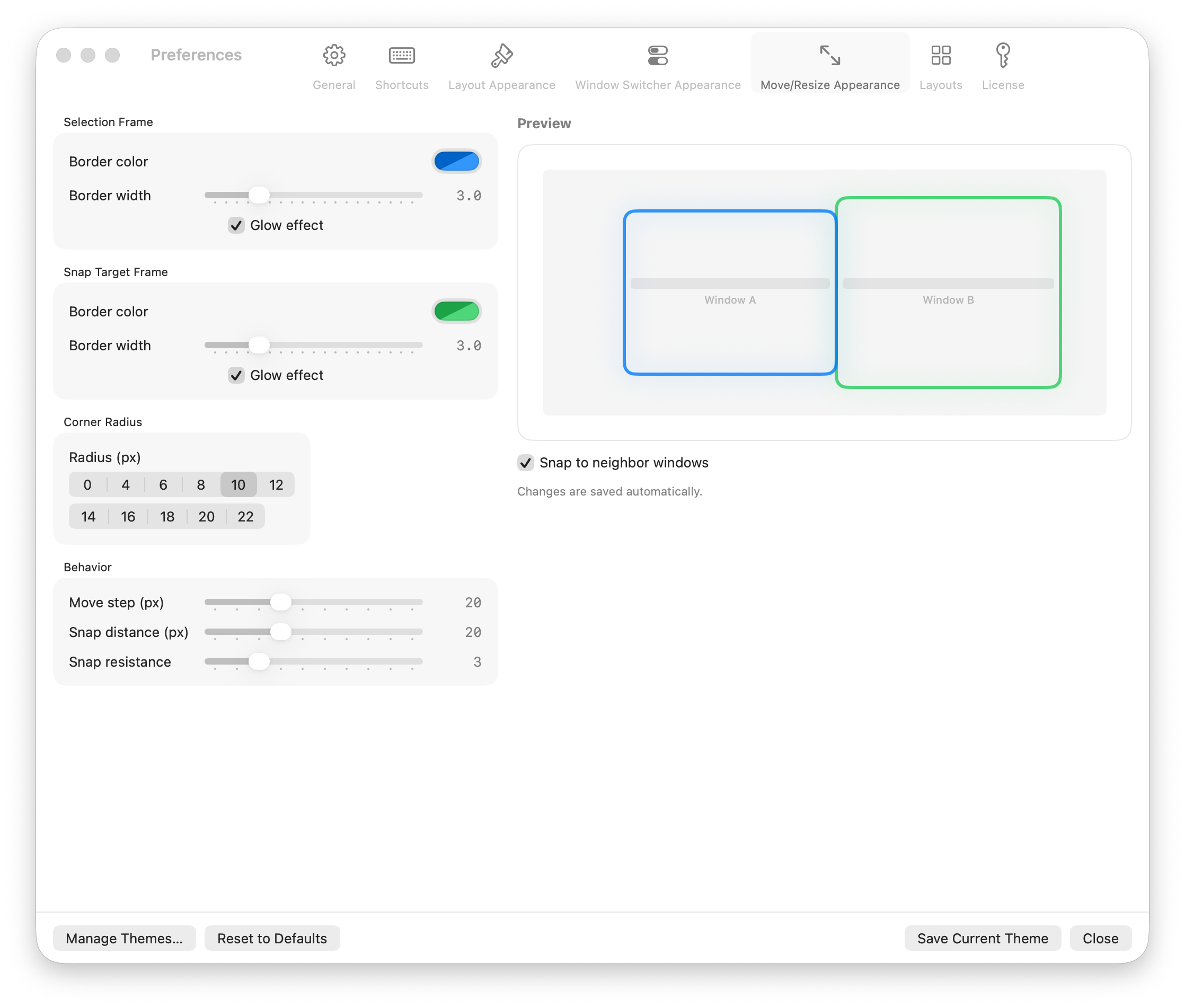Adjust Snap Target Frame border width slider
This screenshot has height=1008, width=1185.
coord(313,345)
